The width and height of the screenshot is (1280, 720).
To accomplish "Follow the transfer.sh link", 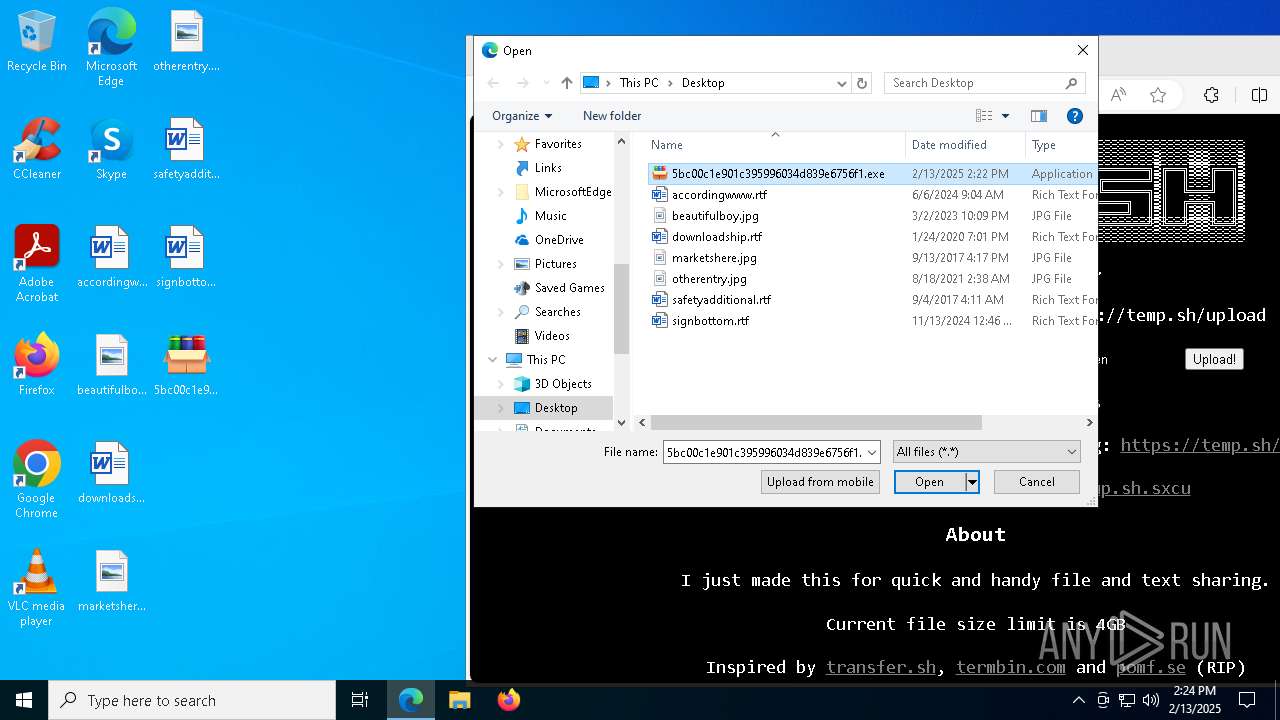I will (881, 667).
